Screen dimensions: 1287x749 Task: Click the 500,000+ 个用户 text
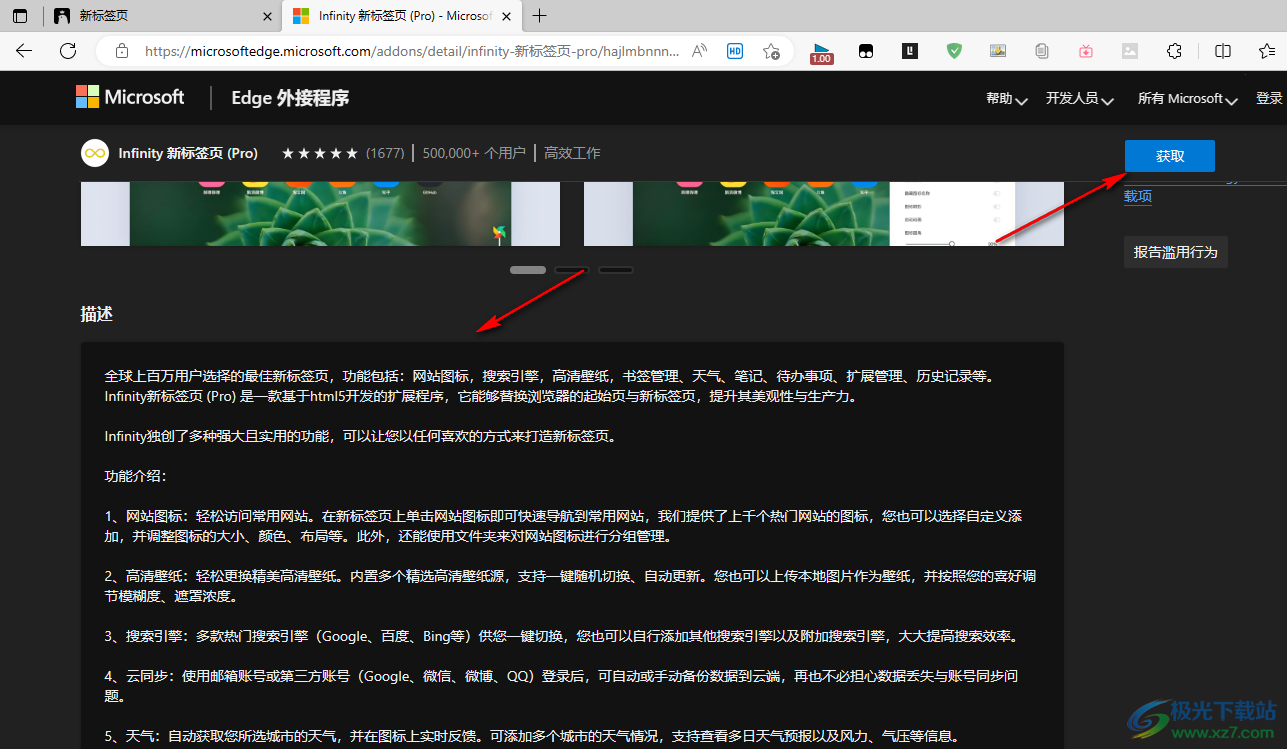click(474, 153)
